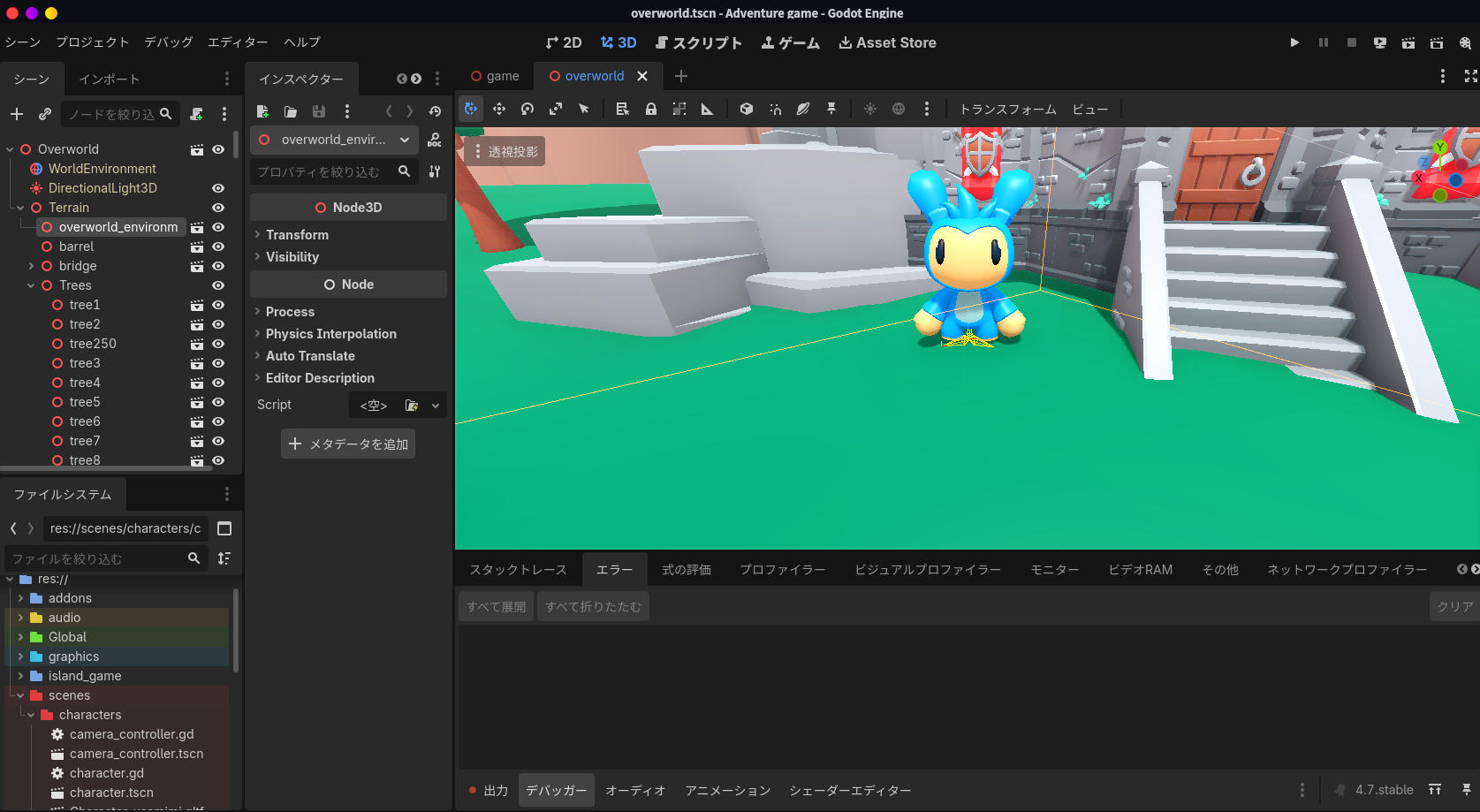Open the インポート dock tab
This screenshot has width=1480, height=812.
[x=109, y=80]
